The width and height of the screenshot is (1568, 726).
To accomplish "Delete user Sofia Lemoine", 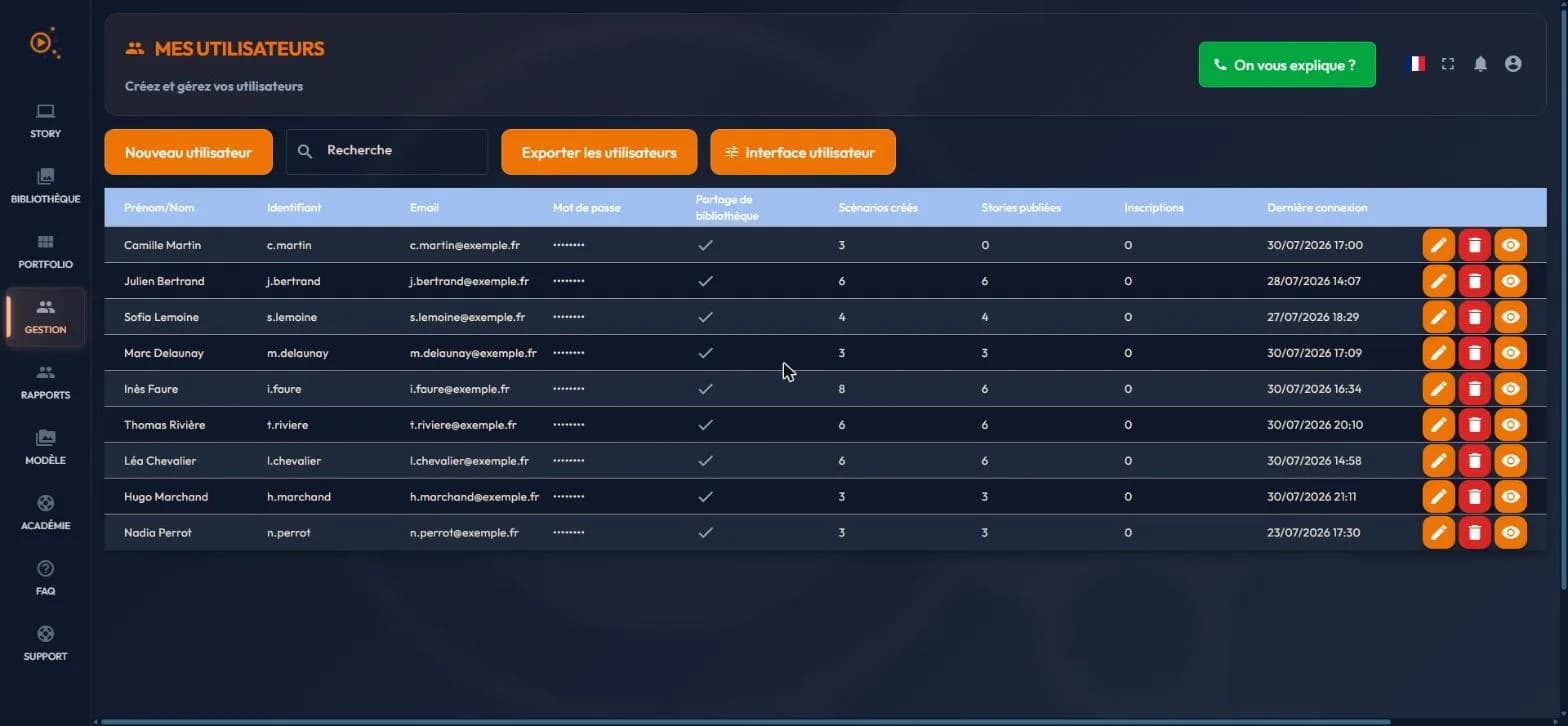I will point(1474,317).
